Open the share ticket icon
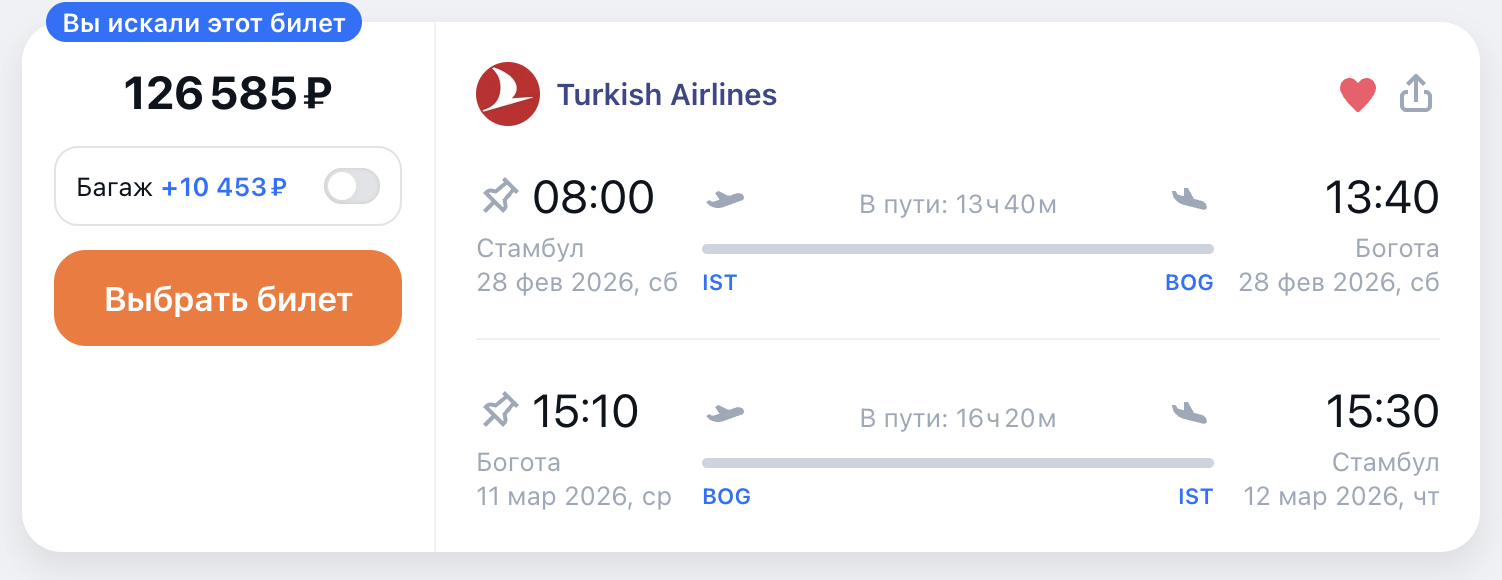This screenshot has height=580, width=1502. click(x=1416, y=94)
